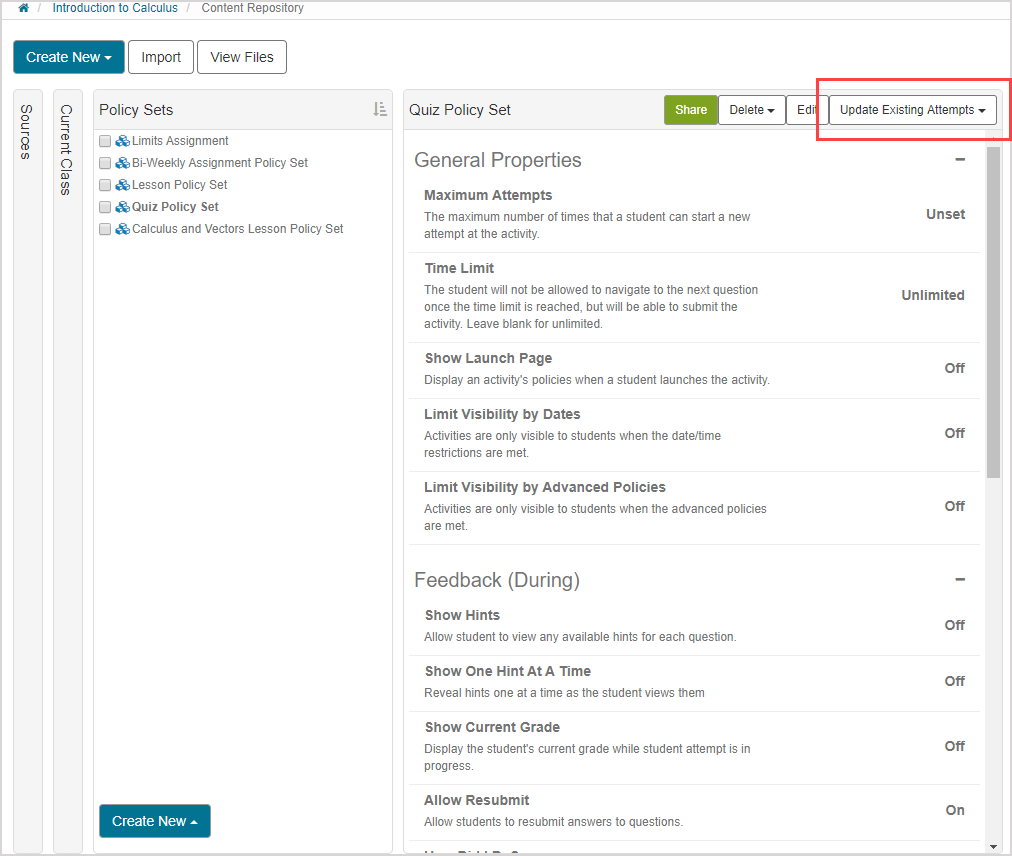Click the home icon in breadcrumb
The image size is (1012, 856).
tap(23, 8)
